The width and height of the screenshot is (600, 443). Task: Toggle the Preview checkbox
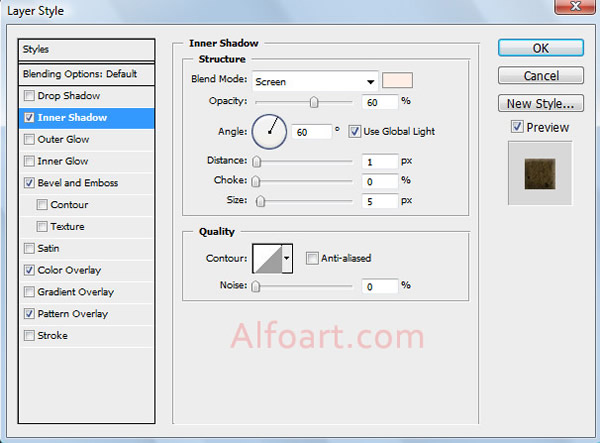pos(516,127)
